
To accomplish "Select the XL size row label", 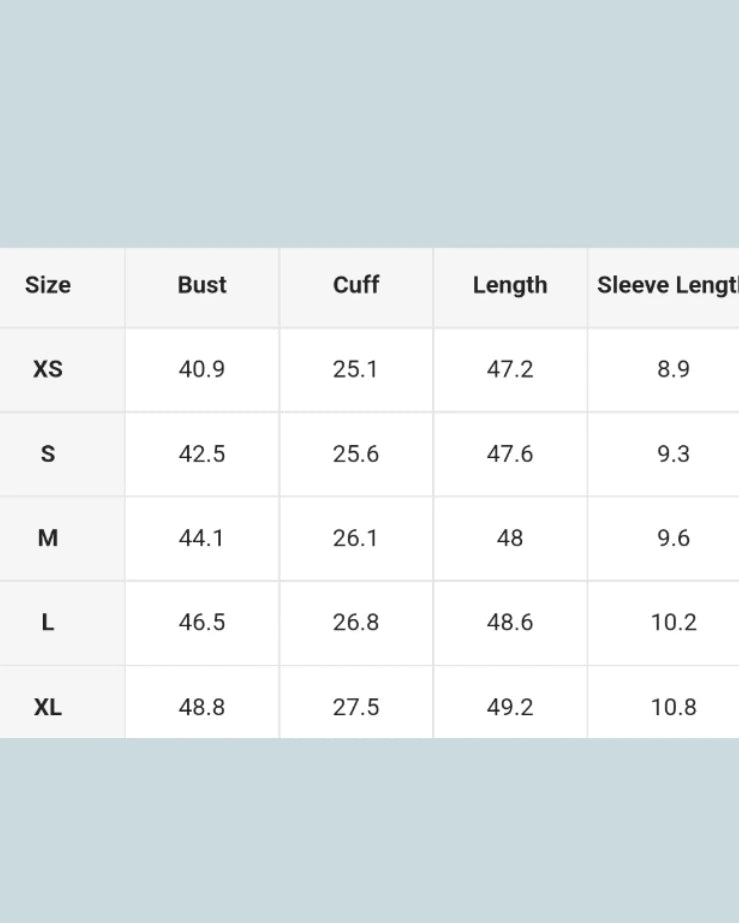I will click(48, 707).
